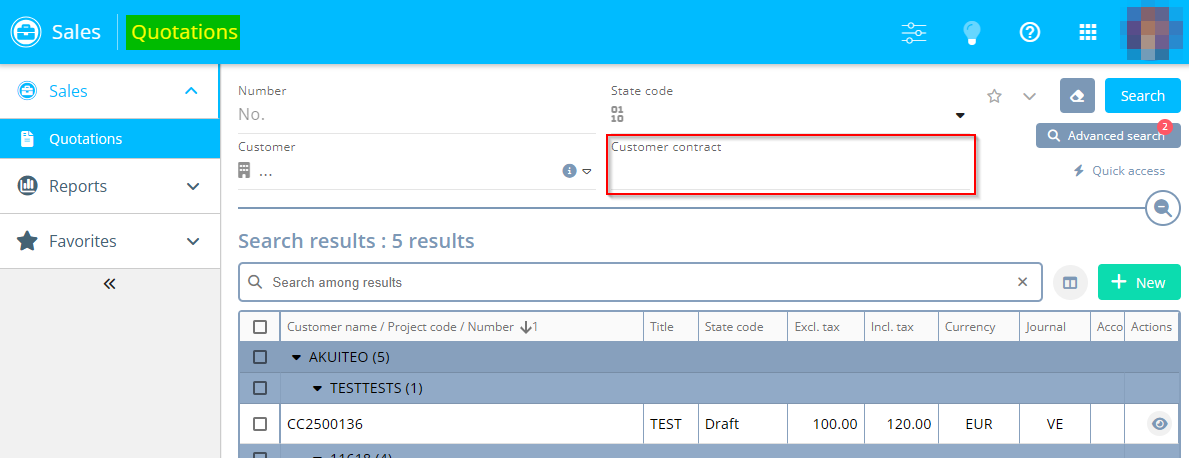
Task: Open the help question mark icon
Action: [x=1030, y=32]
